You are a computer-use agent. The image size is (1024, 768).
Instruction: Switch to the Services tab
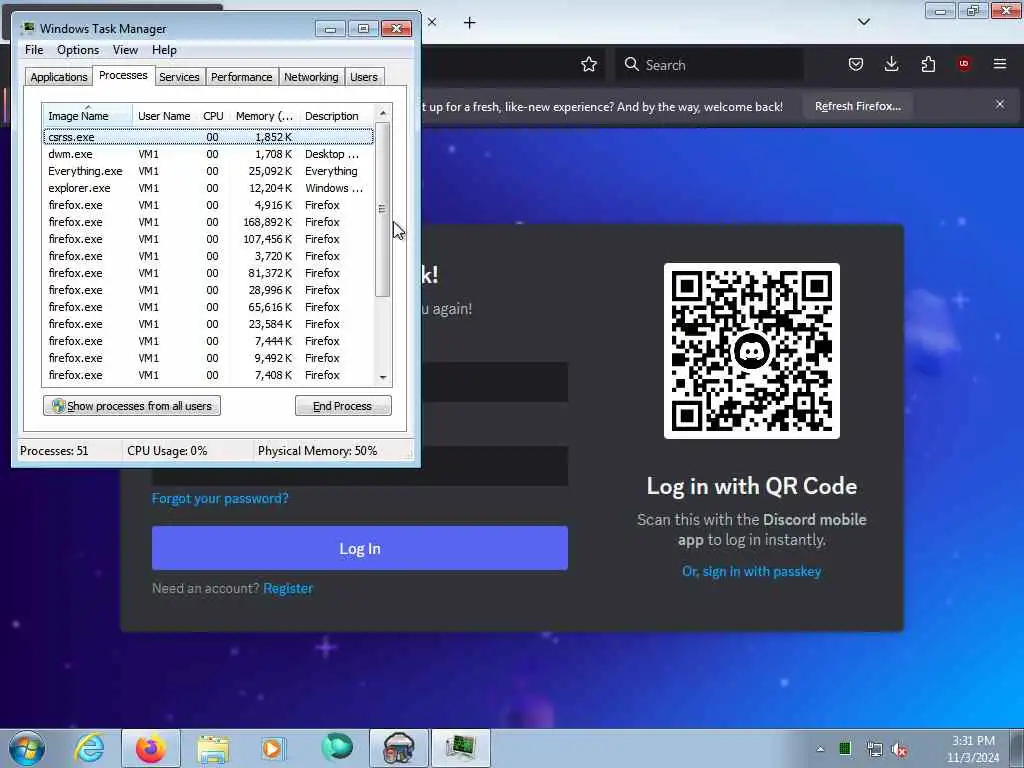179,77
